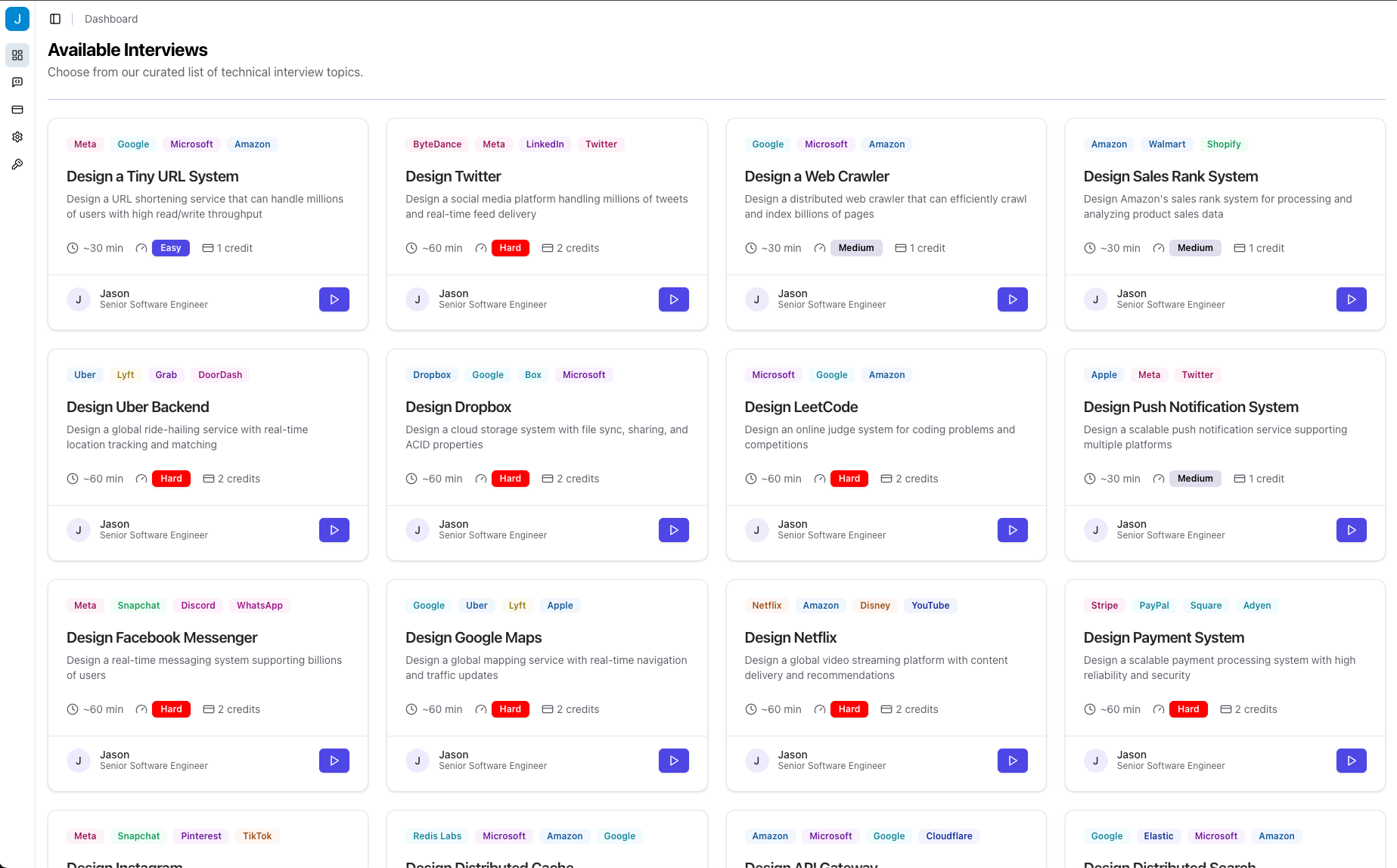Open the Design Twitter card title
This screenshot has width=1397, height=868.
[x=453, y=176]
